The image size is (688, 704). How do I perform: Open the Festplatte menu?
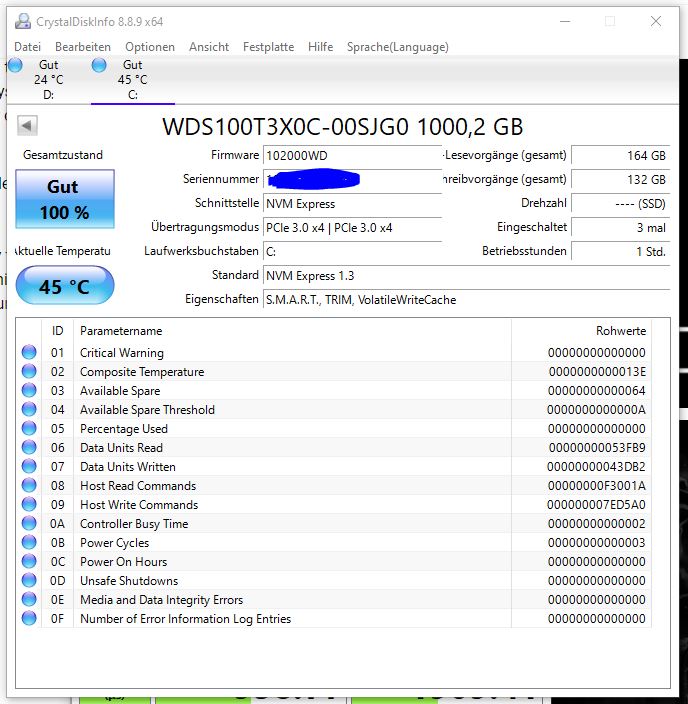click(x=269, y=47)
